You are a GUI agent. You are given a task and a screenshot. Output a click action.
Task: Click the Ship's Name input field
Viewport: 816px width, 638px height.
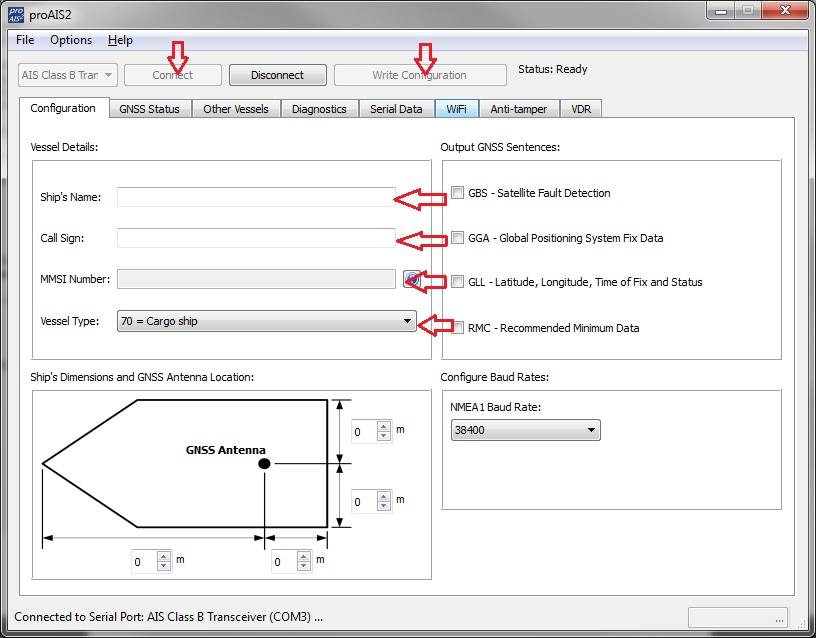click(x=256, y=197)
